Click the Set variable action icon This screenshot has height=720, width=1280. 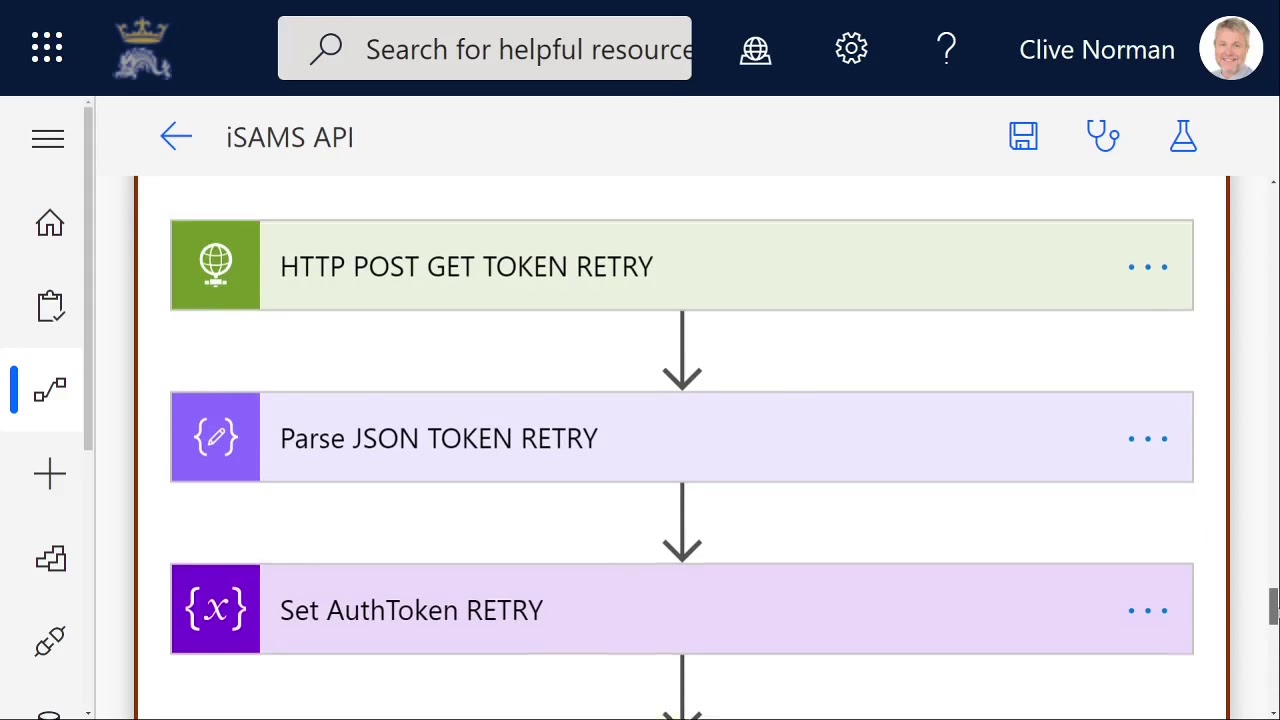click(x=215, y=609)
